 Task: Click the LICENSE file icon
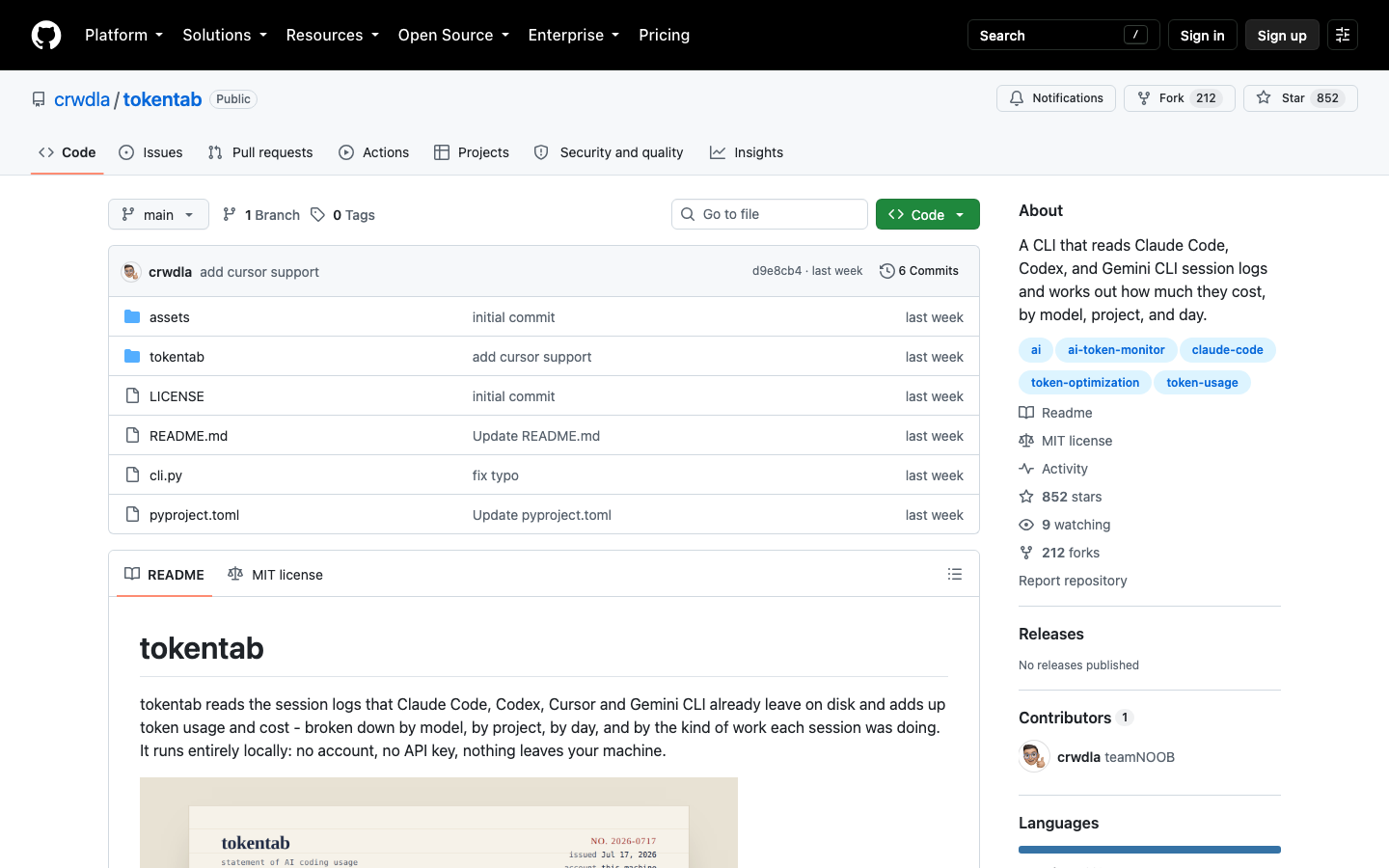click(132, 396)
